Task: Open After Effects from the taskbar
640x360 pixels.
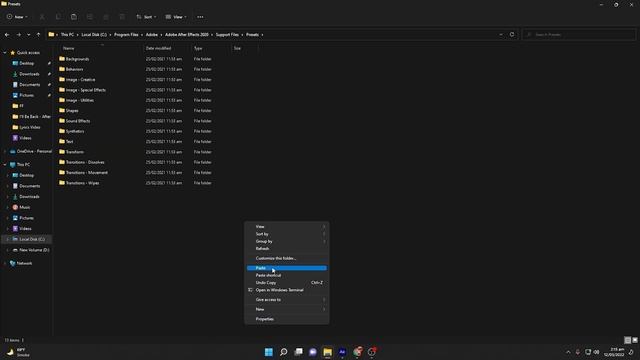Action: [x=342, y=352]
